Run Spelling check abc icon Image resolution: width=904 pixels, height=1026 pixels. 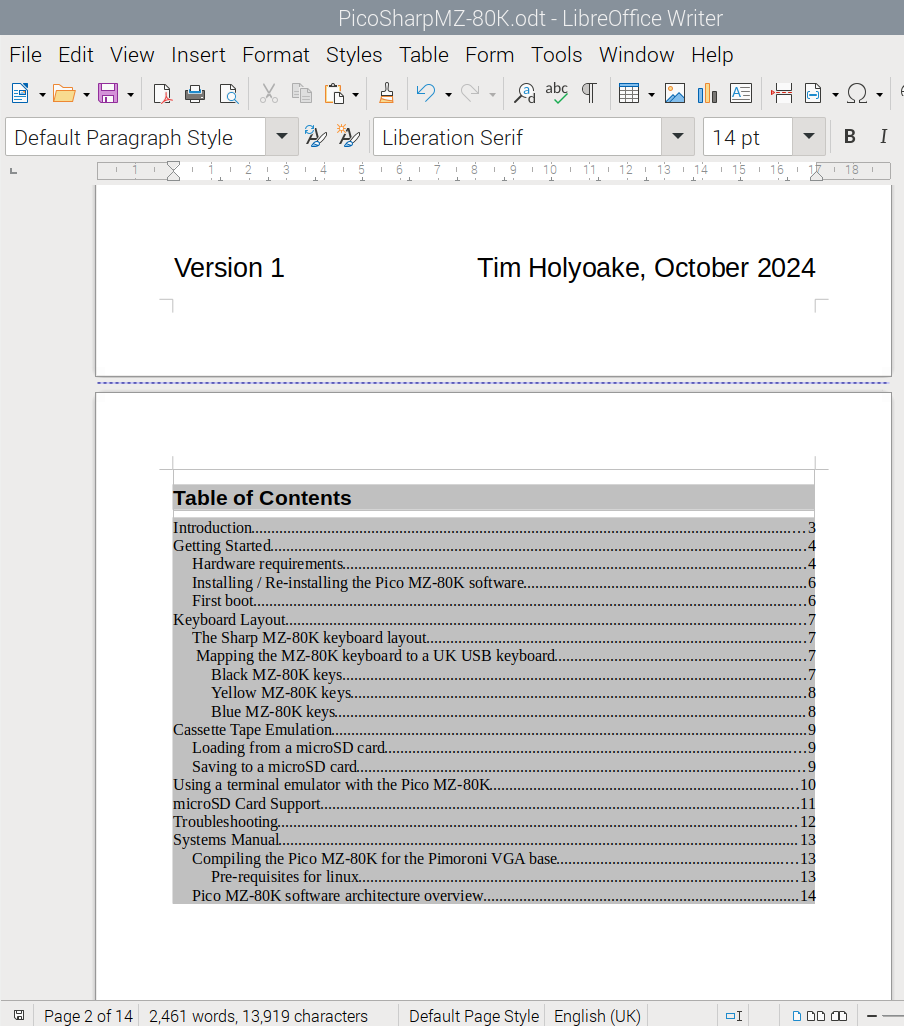coord(557,94)
